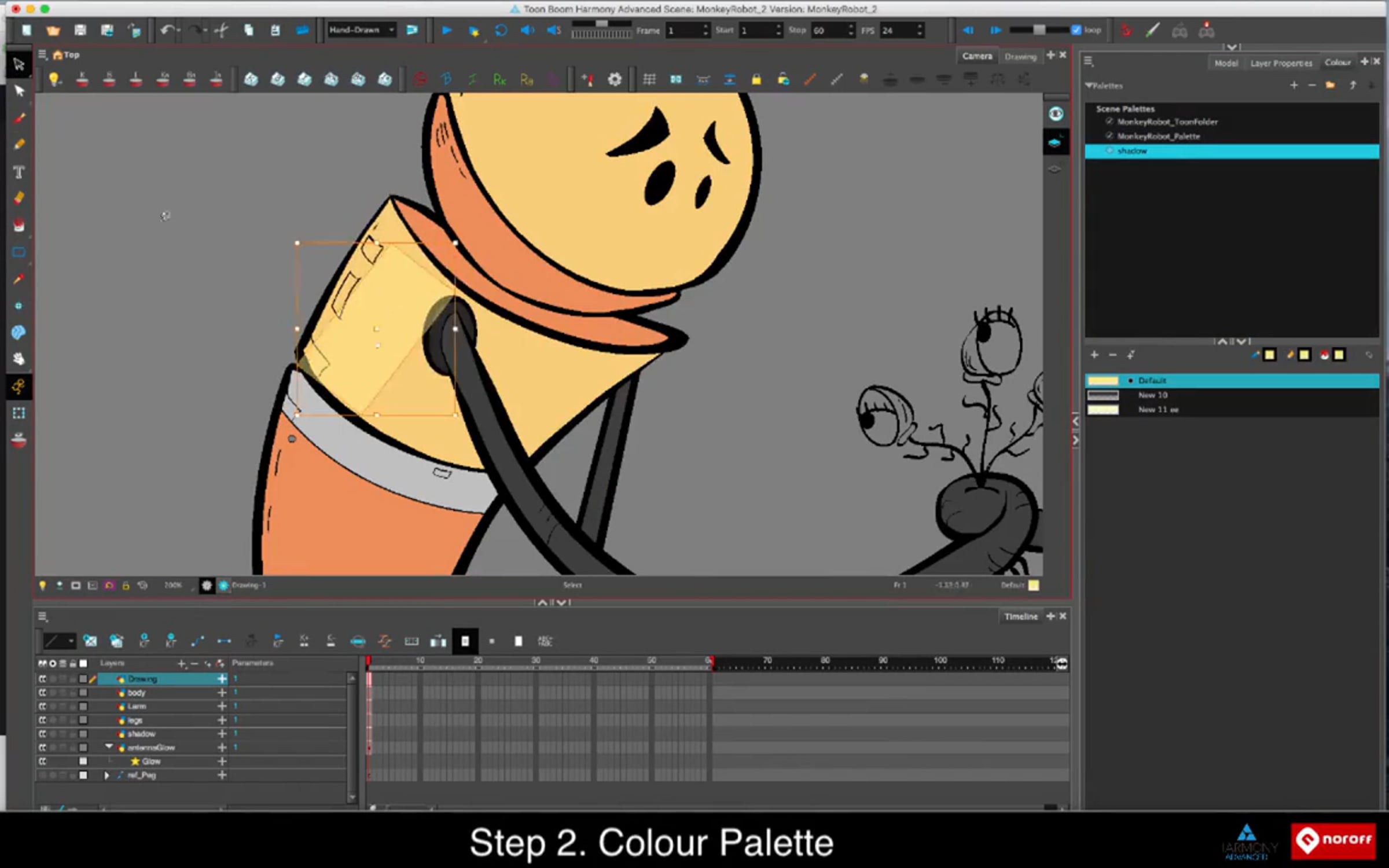Open the Colour view hamburger menu
The width and height of the screenshot is (1389, 868).
[x=1088, y=61]
